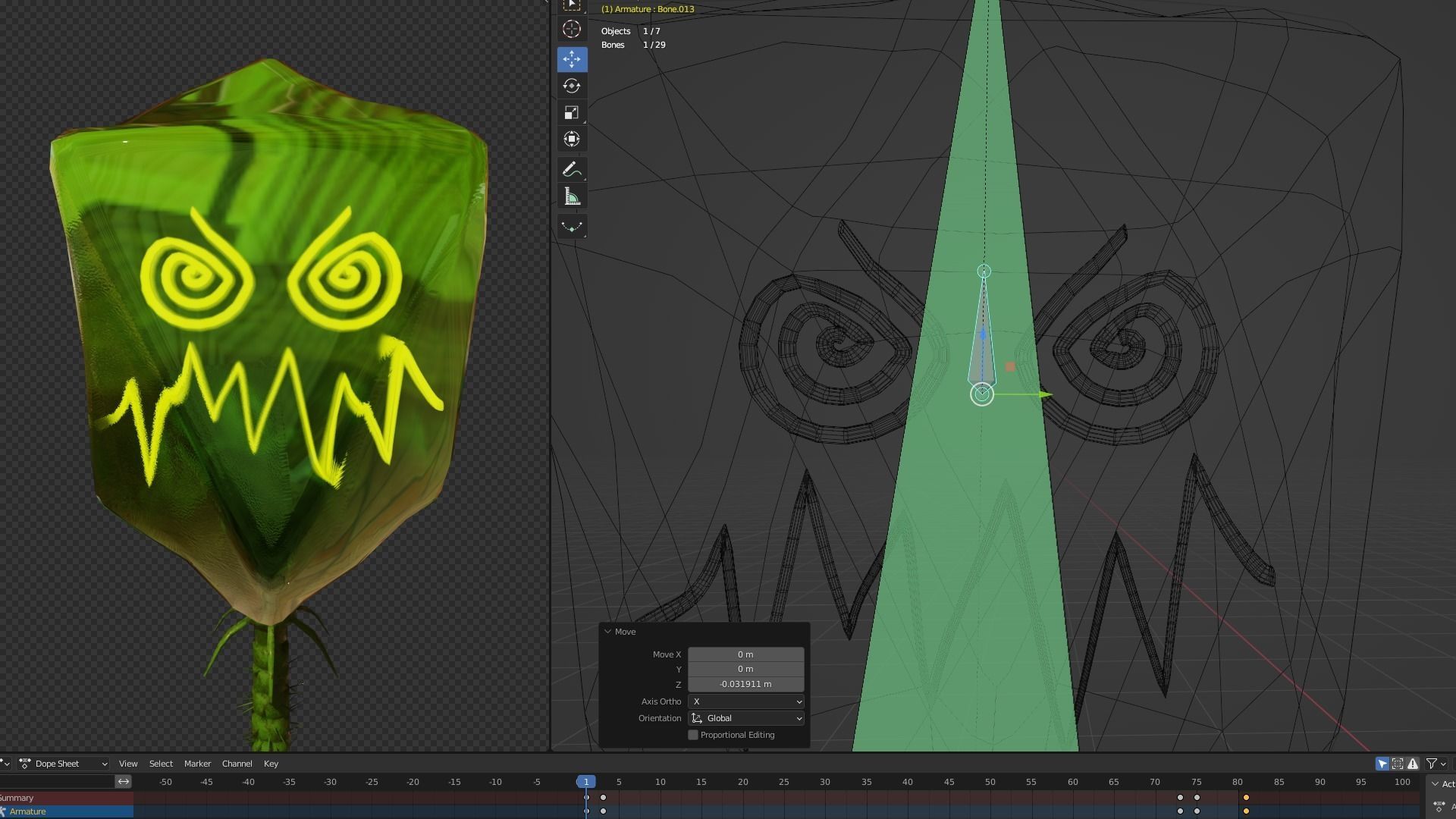Select the 3D Cursor tool

(x=572, y=29)
